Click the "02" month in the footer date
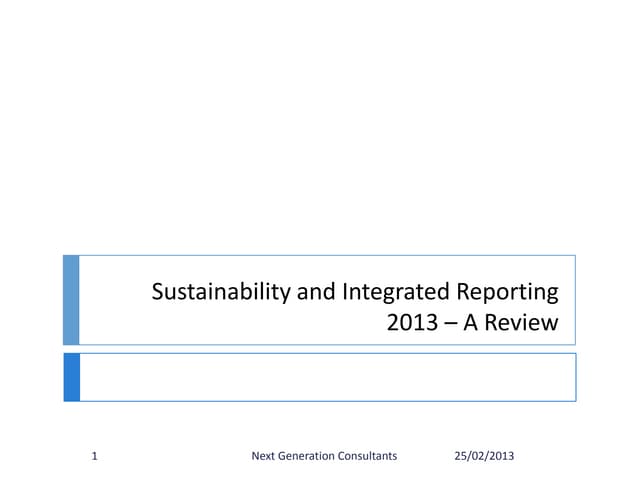 click(x=478, y=456)
